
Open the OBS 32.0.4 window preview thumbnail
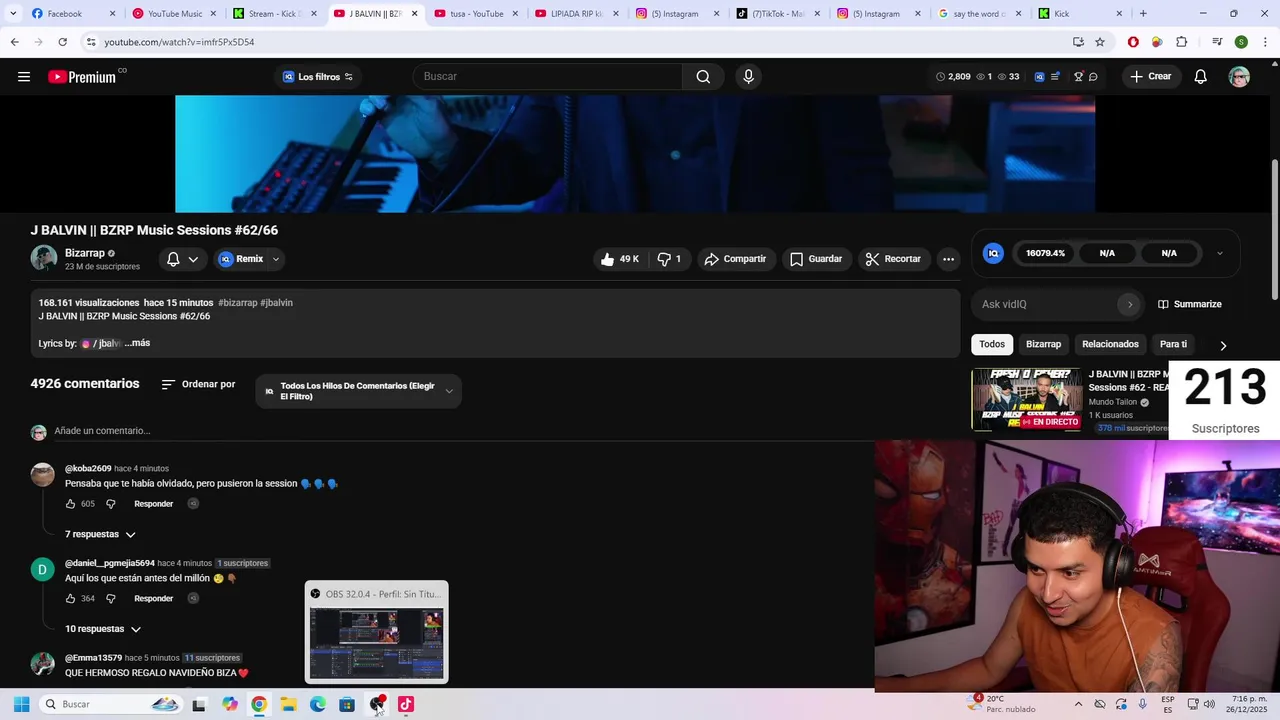click(377, 632)
